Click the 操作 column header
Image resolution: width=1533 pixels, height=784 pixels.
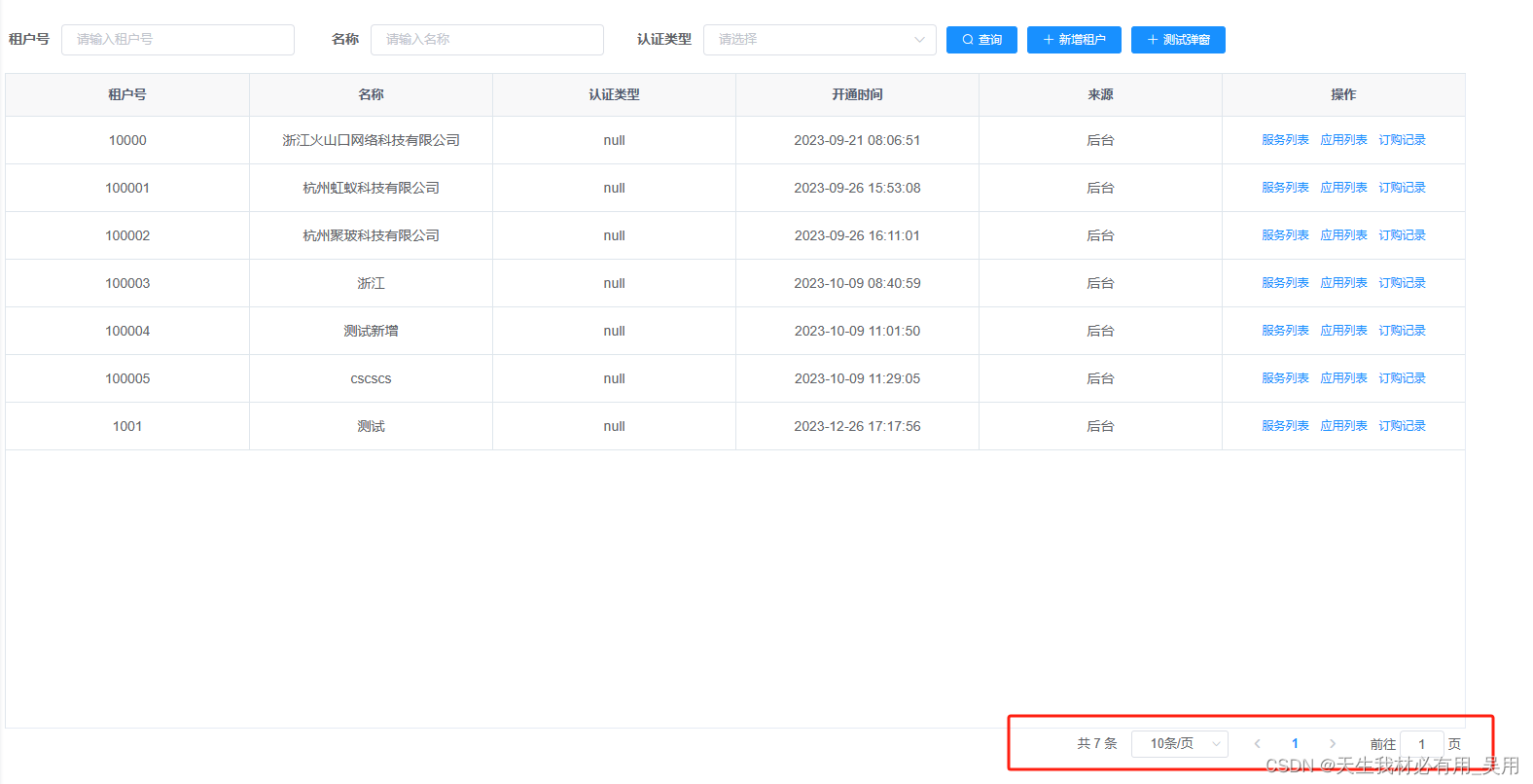tap(1343, 94)
